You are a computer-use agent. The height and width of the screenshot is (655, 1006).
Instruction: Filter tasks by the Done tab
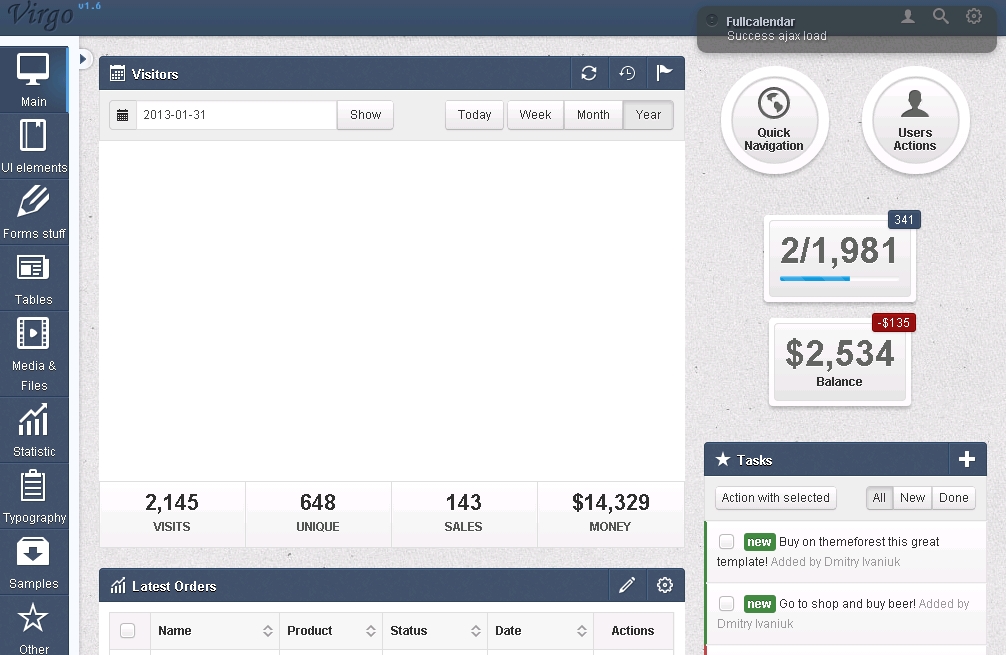[953, 498]
